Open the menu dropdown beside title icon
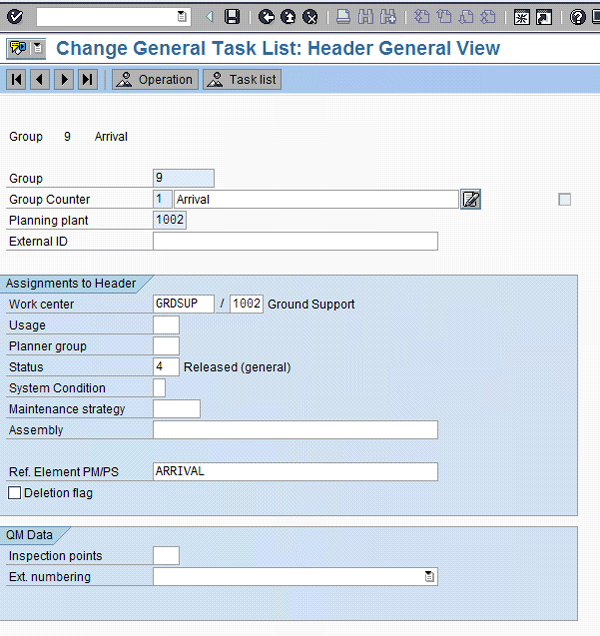Image resolution: width=600 pixels, height=636 pixels. pyautogui.click(x=38, y=48)
